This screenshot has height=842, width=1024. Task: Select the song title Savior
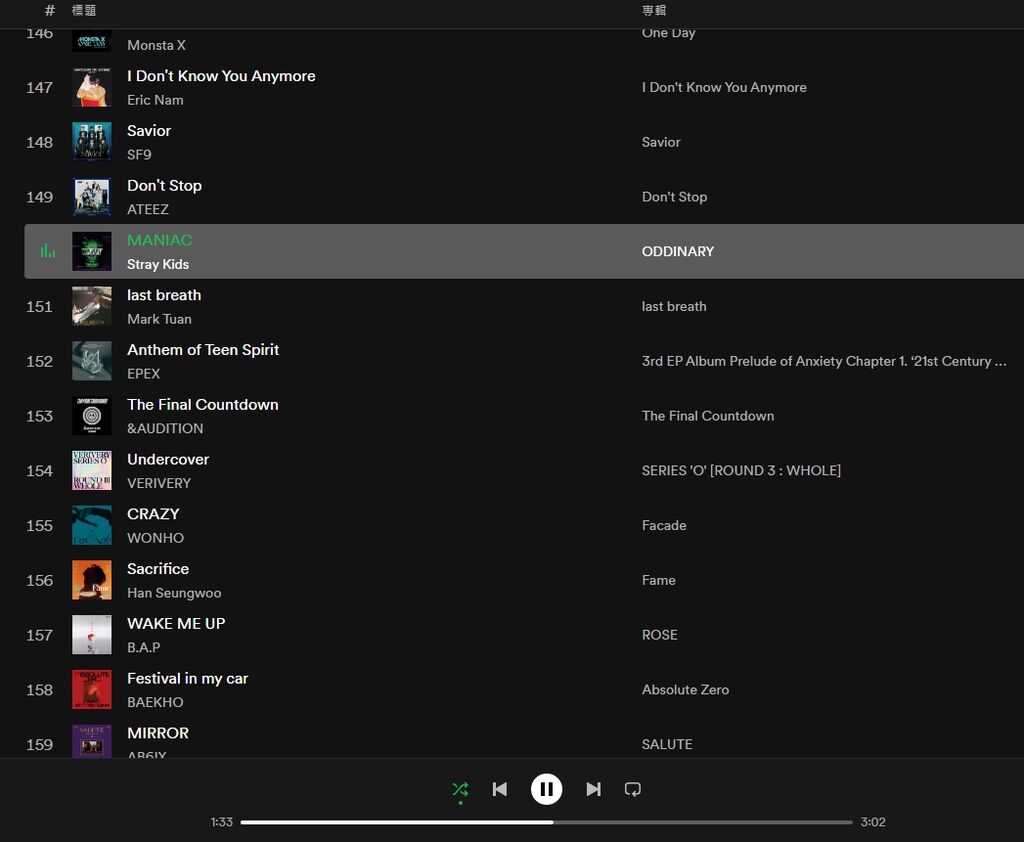149,131
